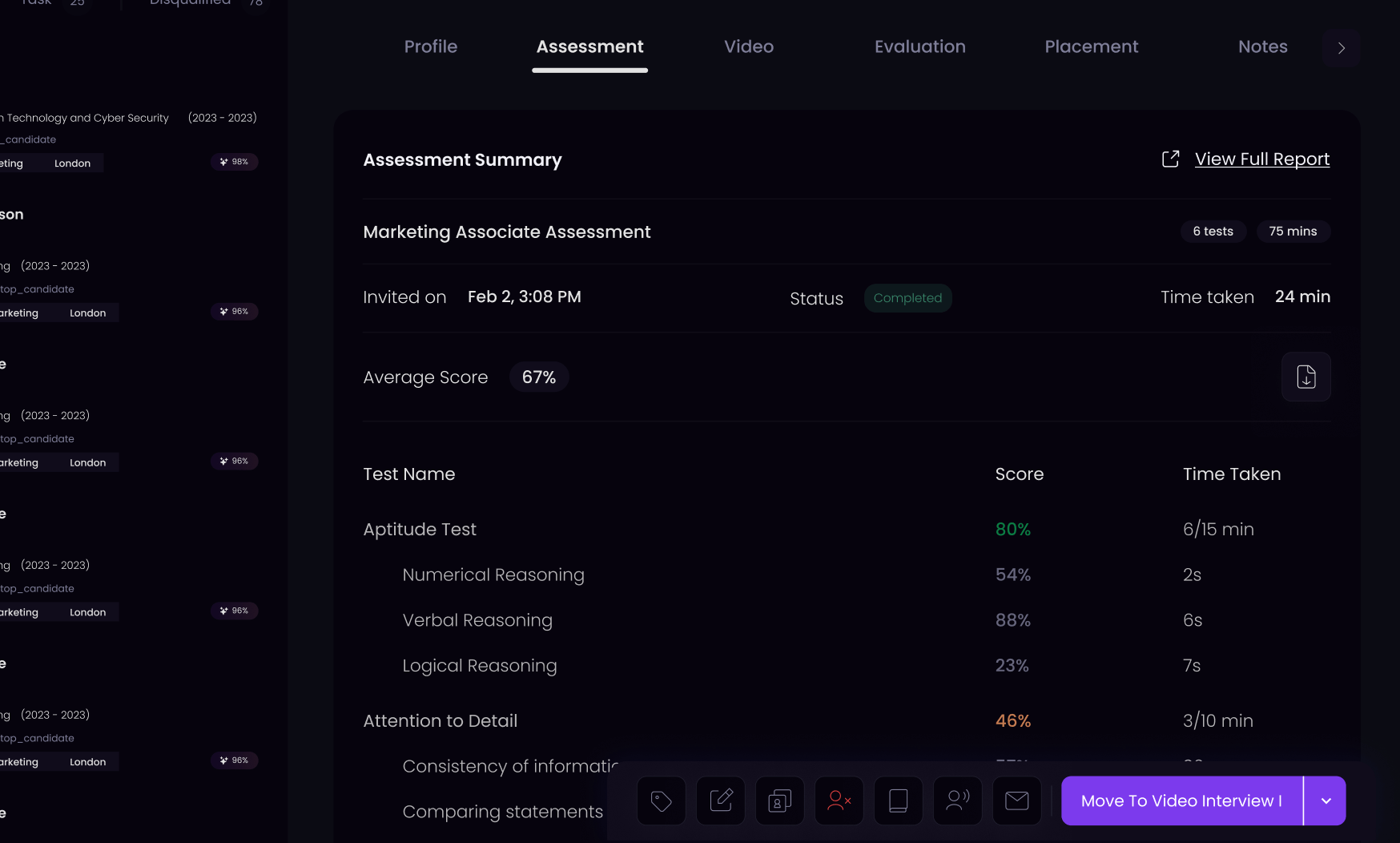Image resolution: width=1400 pixels, height=843 pixels.
Task: Click the edit pencil icon in the action bar
Action: click(721, 801)
